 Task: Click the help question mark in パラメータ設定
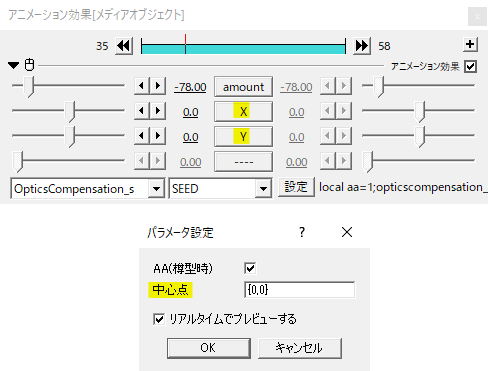302,232
